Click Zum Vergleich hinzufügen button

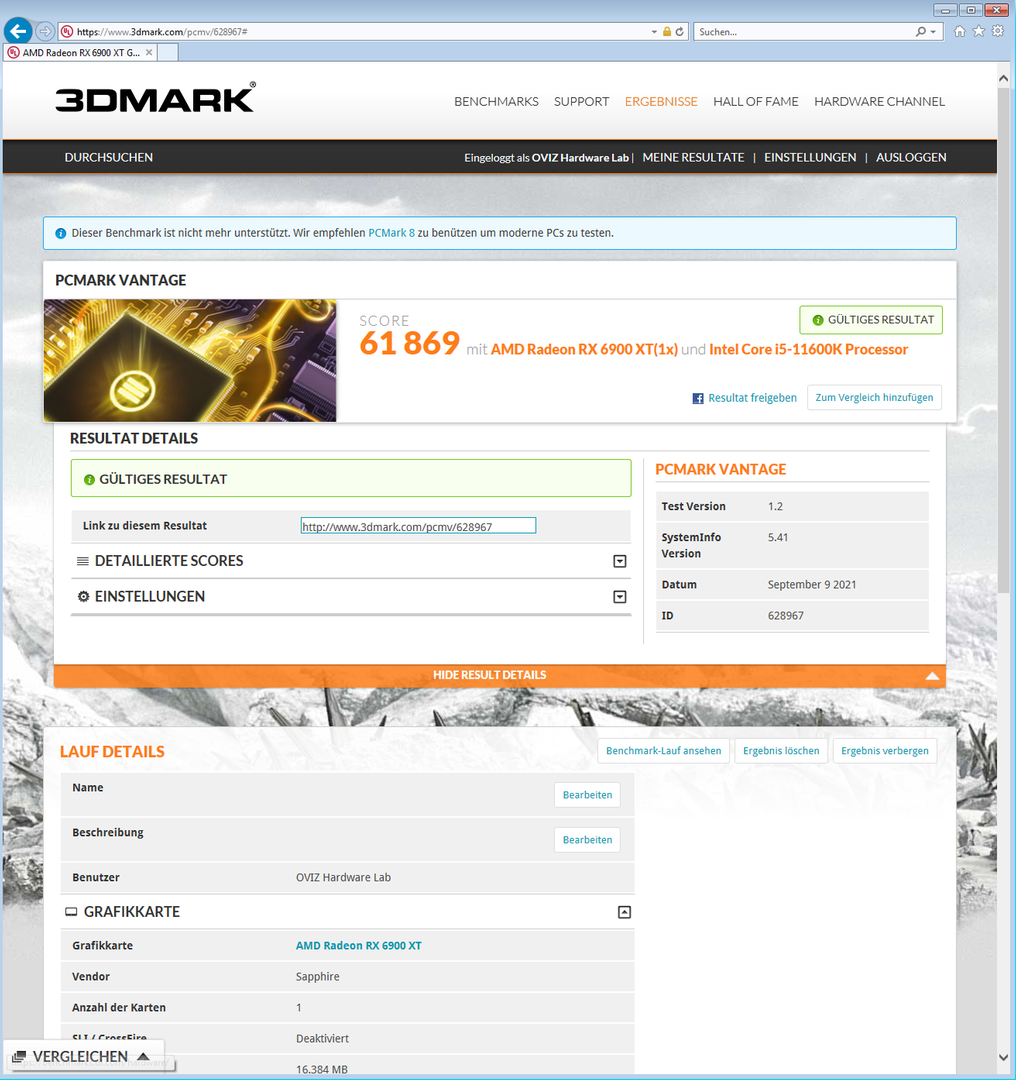874,397
